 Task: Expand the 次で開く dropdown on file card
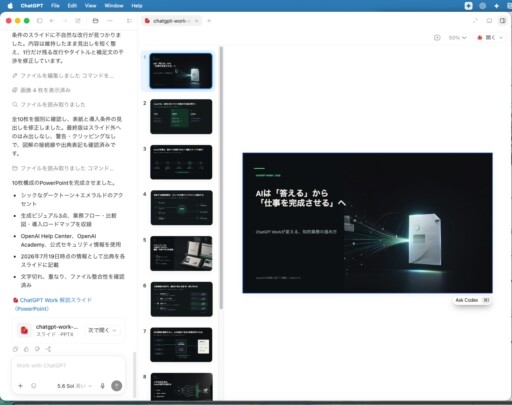102,330
